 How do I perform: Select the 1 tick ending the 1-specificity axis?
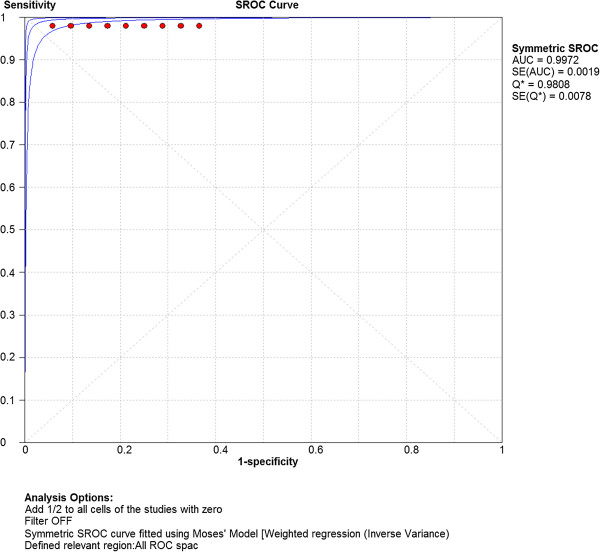[502, 450]
